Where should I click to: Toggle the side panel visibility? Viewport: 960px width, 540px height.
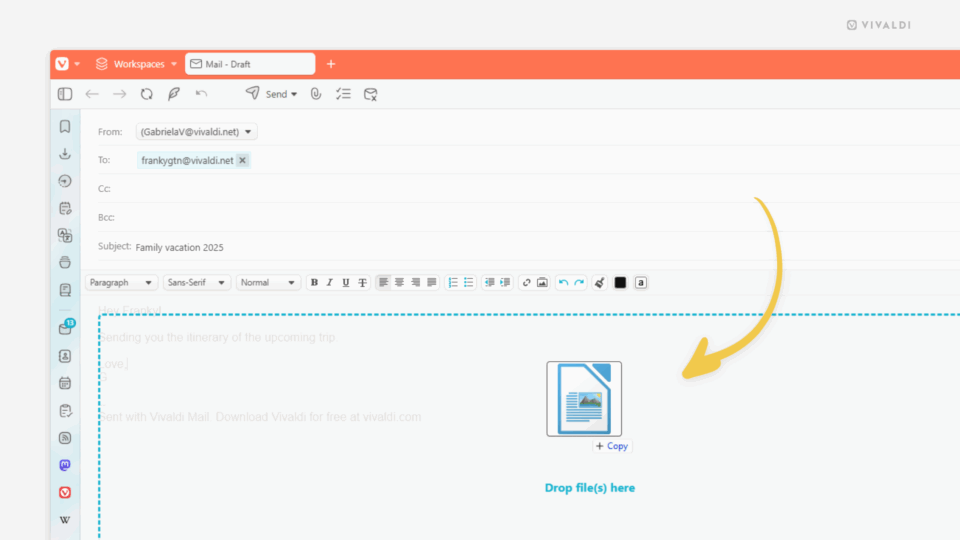tap(65, 94)
